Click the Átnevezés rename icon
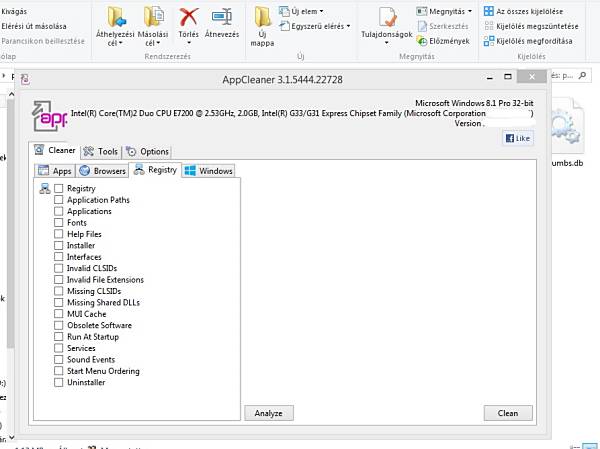 [222, 17]
